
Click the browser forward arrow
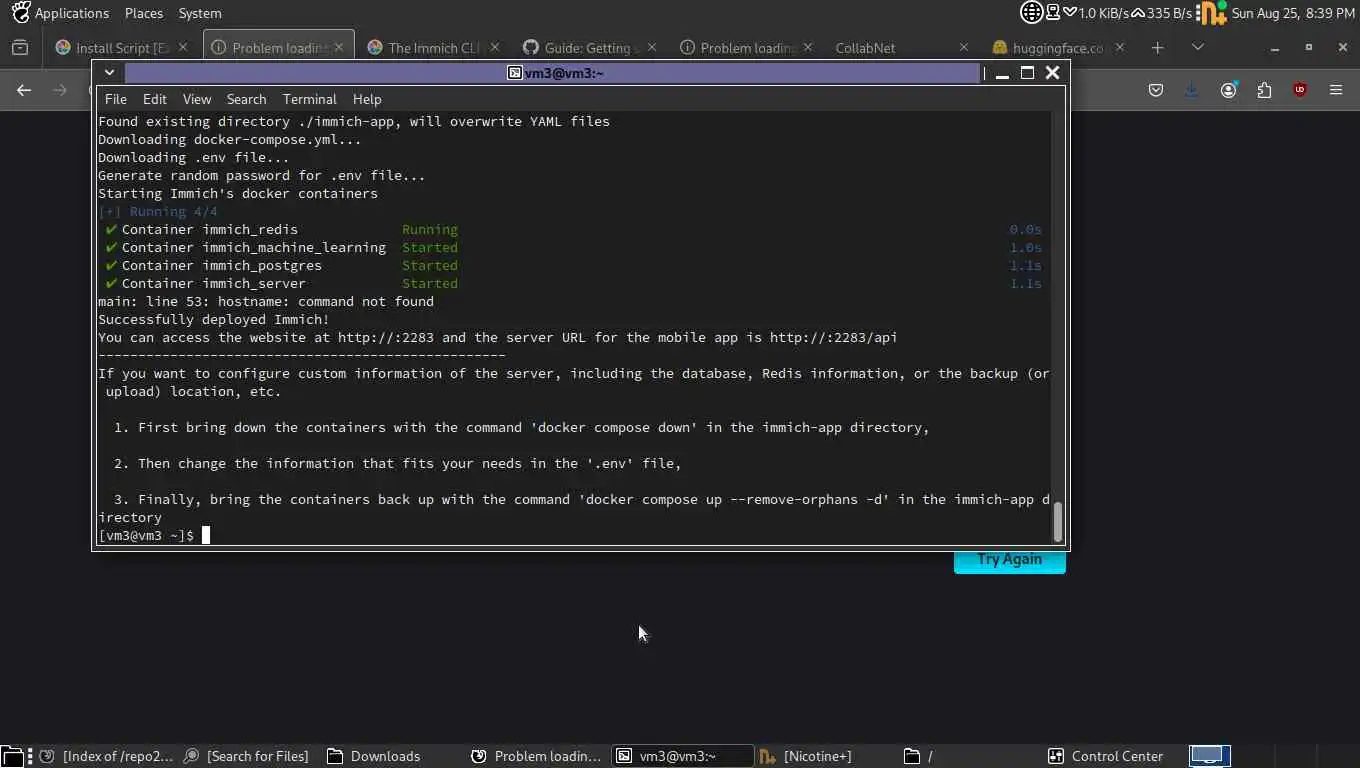60,90
